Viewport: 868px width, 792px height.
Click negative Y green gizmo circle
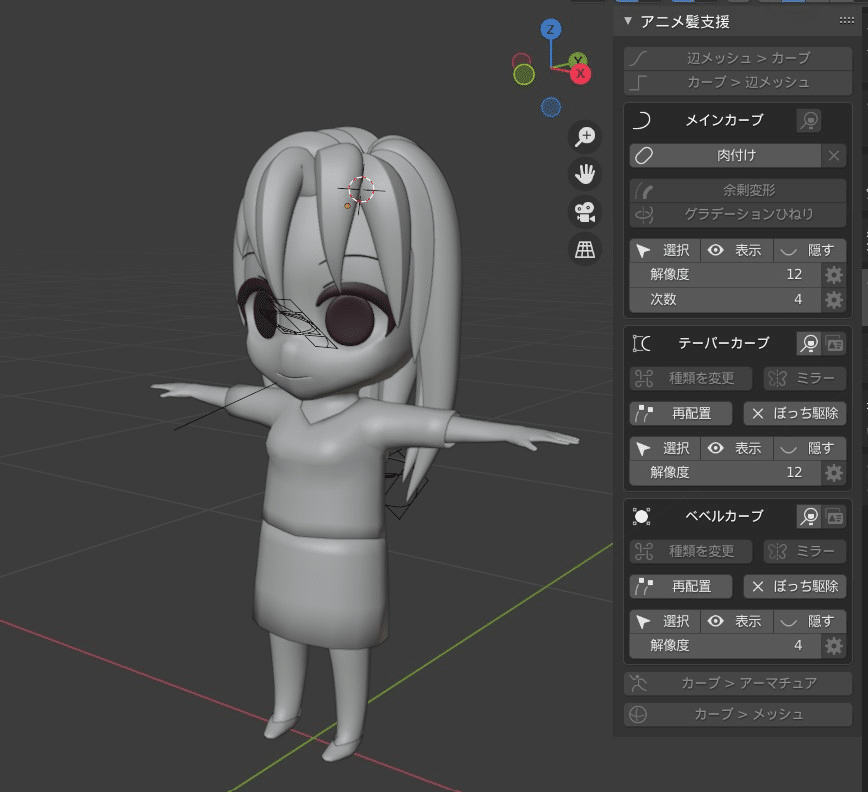click(x=524, y=75)
